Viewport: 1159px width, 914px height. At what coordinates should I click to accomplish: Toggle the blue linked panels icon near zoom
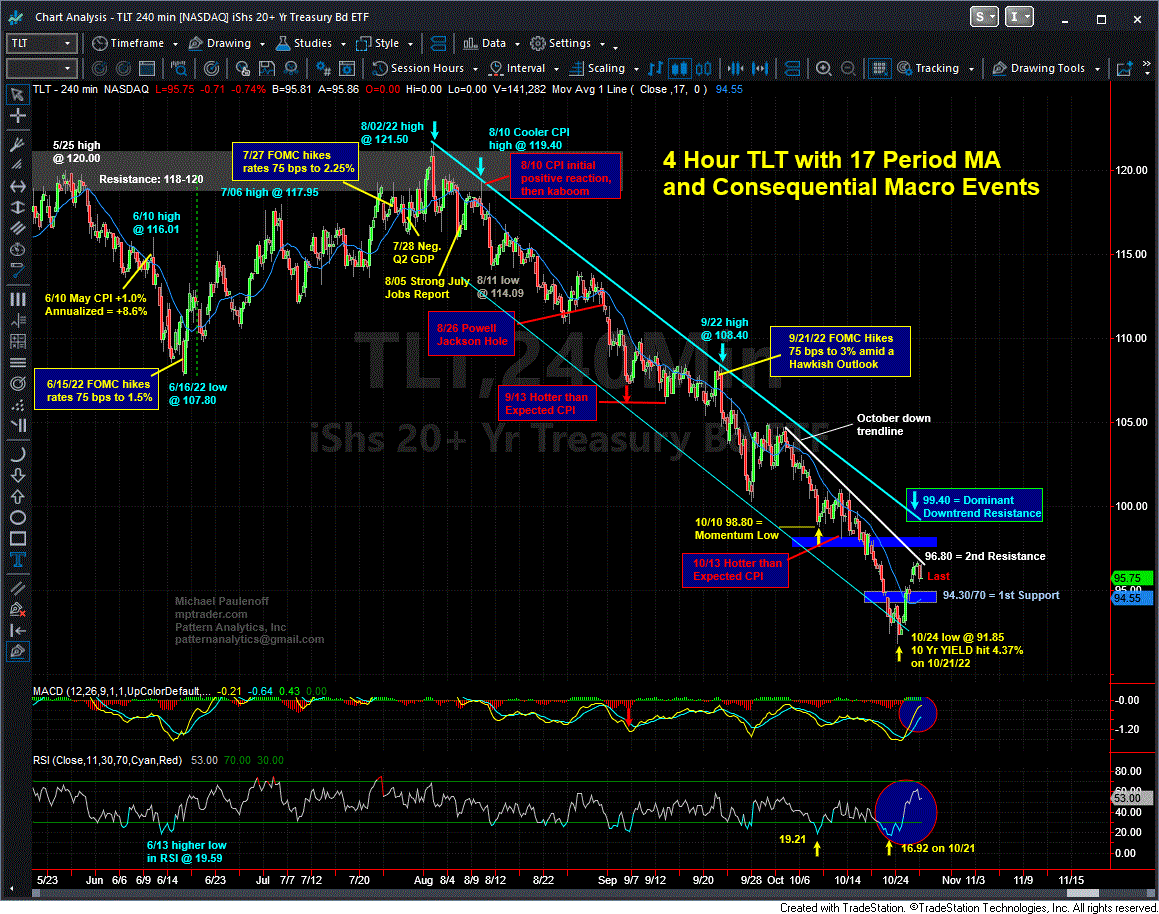(792, 69)
